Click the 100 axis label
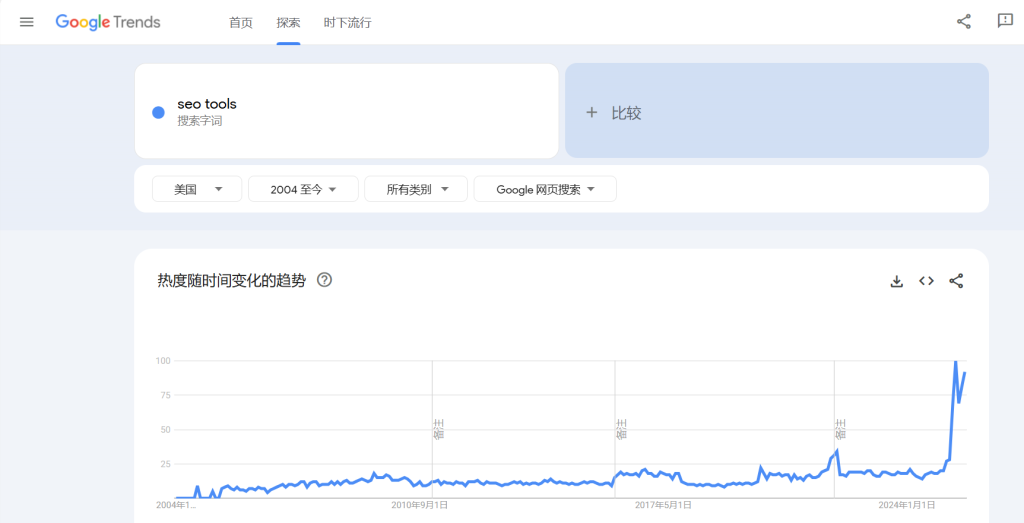This screenshot has width=1024, height=523. tap(163, 360)
